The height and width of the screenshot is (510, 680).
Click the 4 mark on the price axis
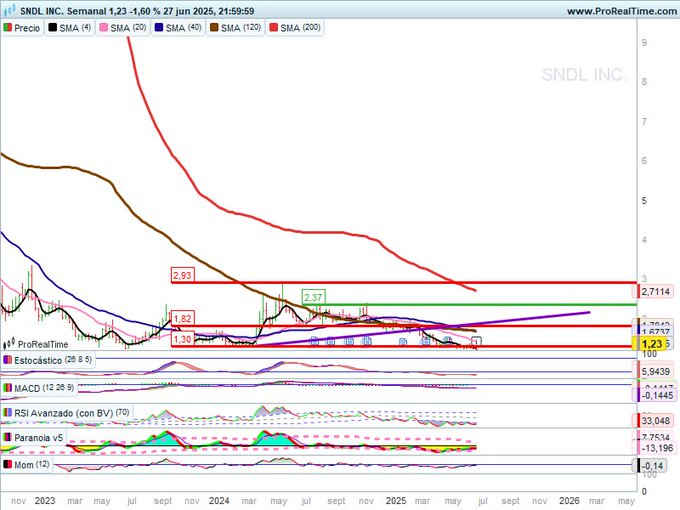point(644,239)
